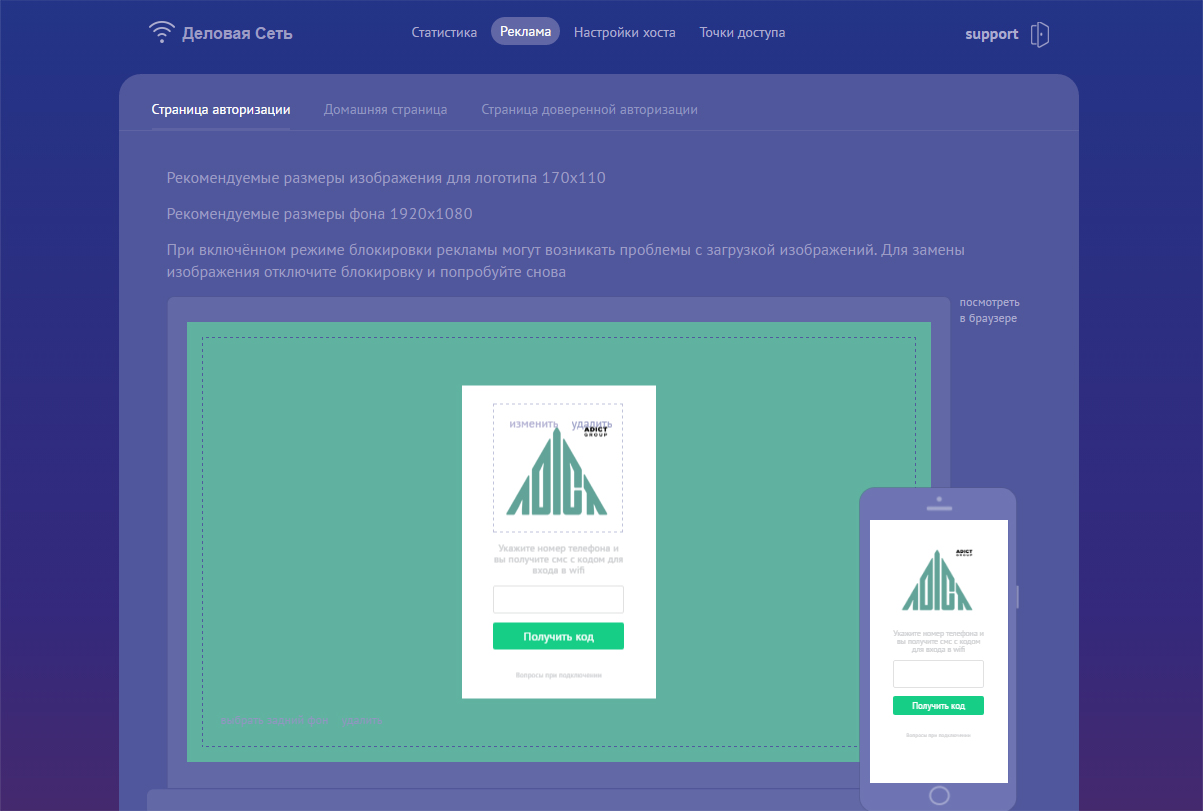Select the Страница авторизации tab

click(221, 110)
